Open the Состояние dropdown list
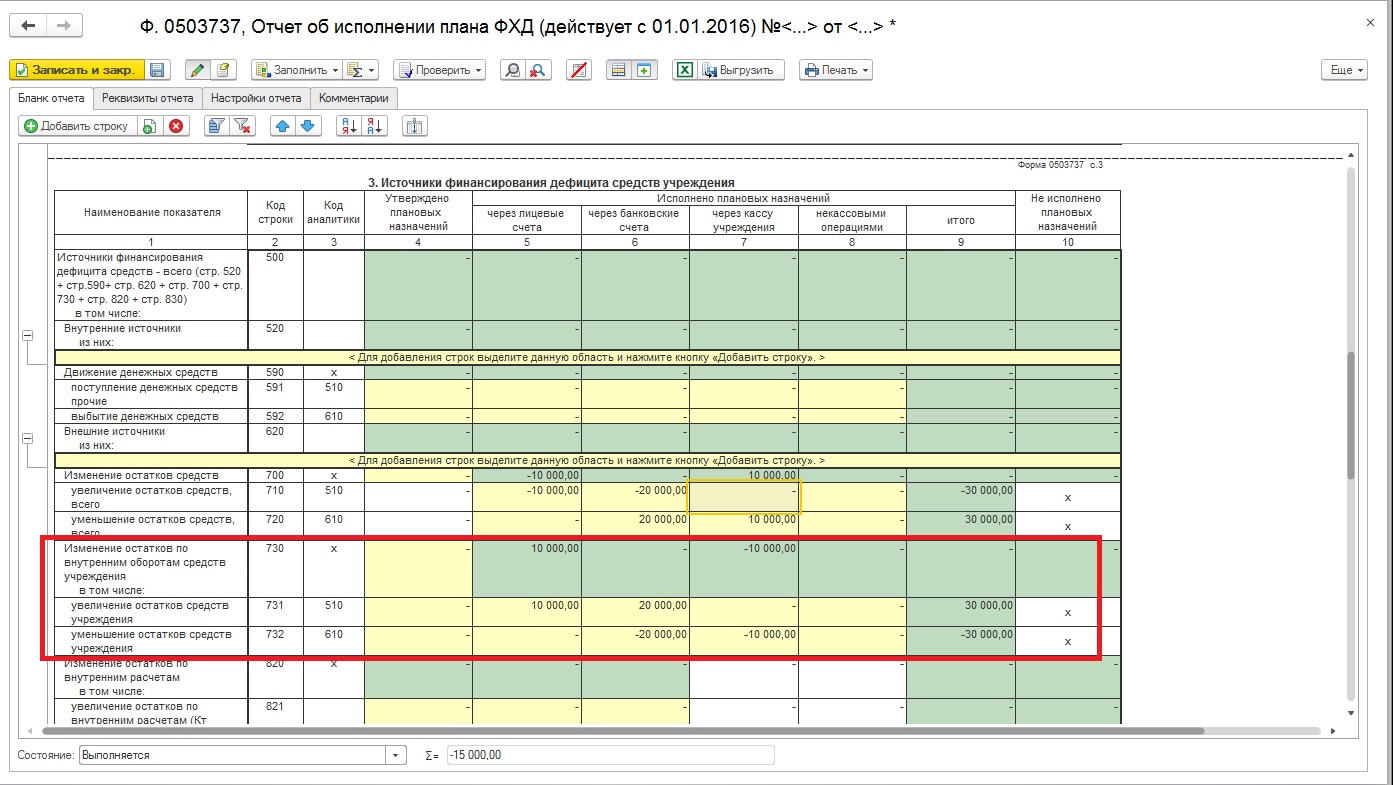Viewport: 1393px width, 785px height. [397, 755]
